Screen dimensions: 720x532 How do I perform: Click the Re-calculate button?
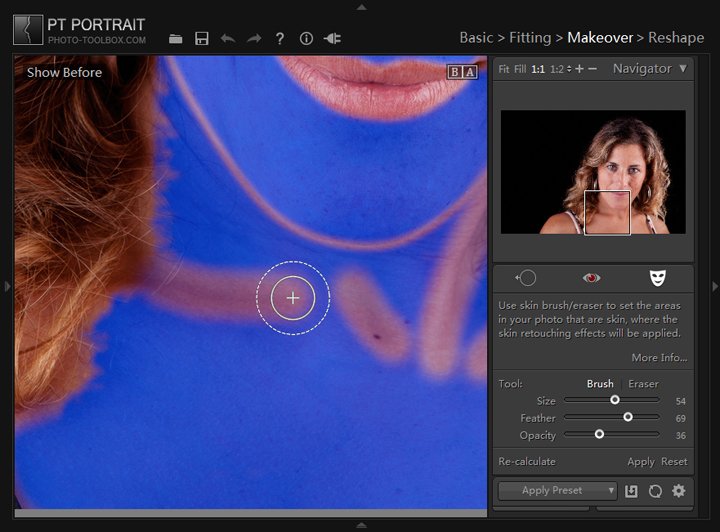click(x=527, y=462)
